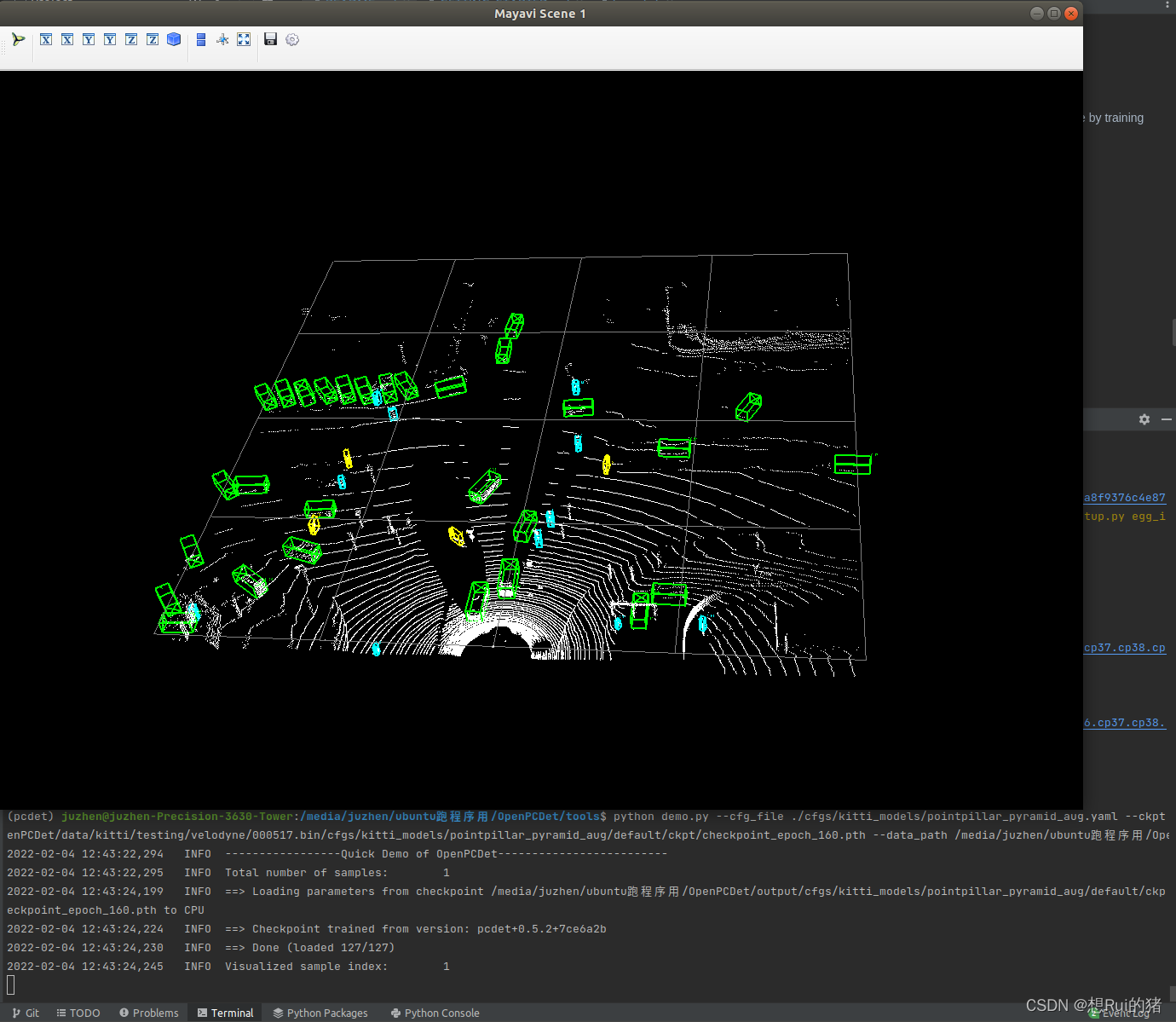Click the second Z axis view icon
This screenshot has height=1022, width=1176.
point(153,39)
